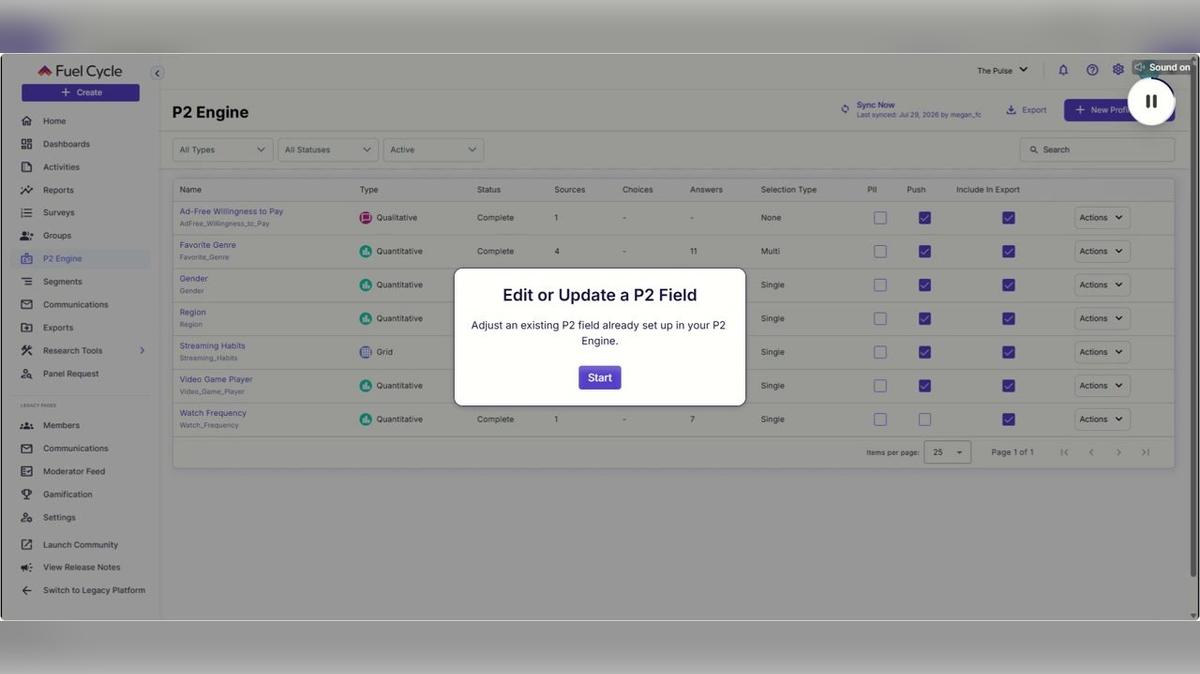Open Reports from the sidebar

58,190
